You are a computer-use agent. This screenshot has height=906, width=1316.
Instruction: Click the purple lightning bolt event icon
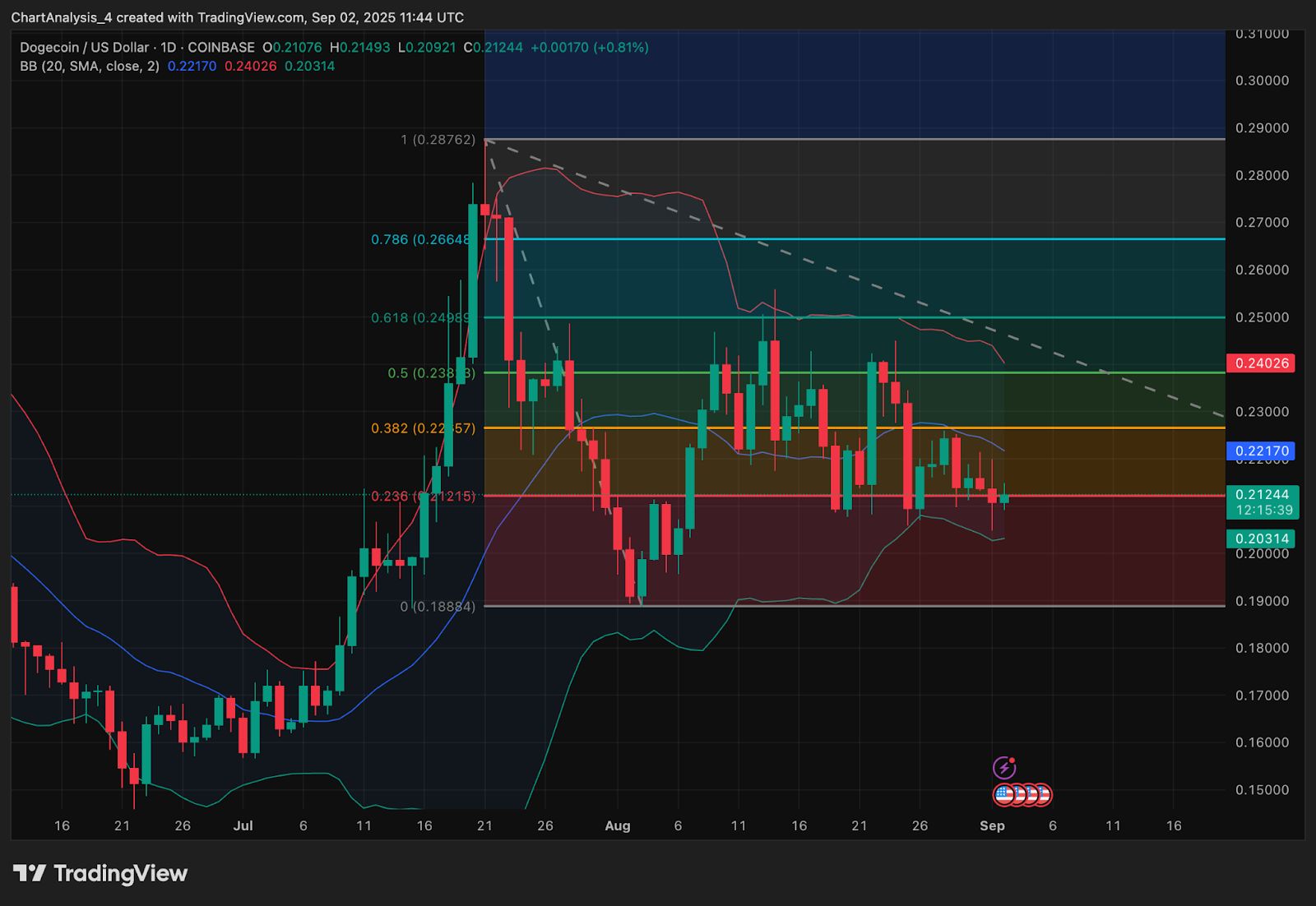[x=1003, y=768]
